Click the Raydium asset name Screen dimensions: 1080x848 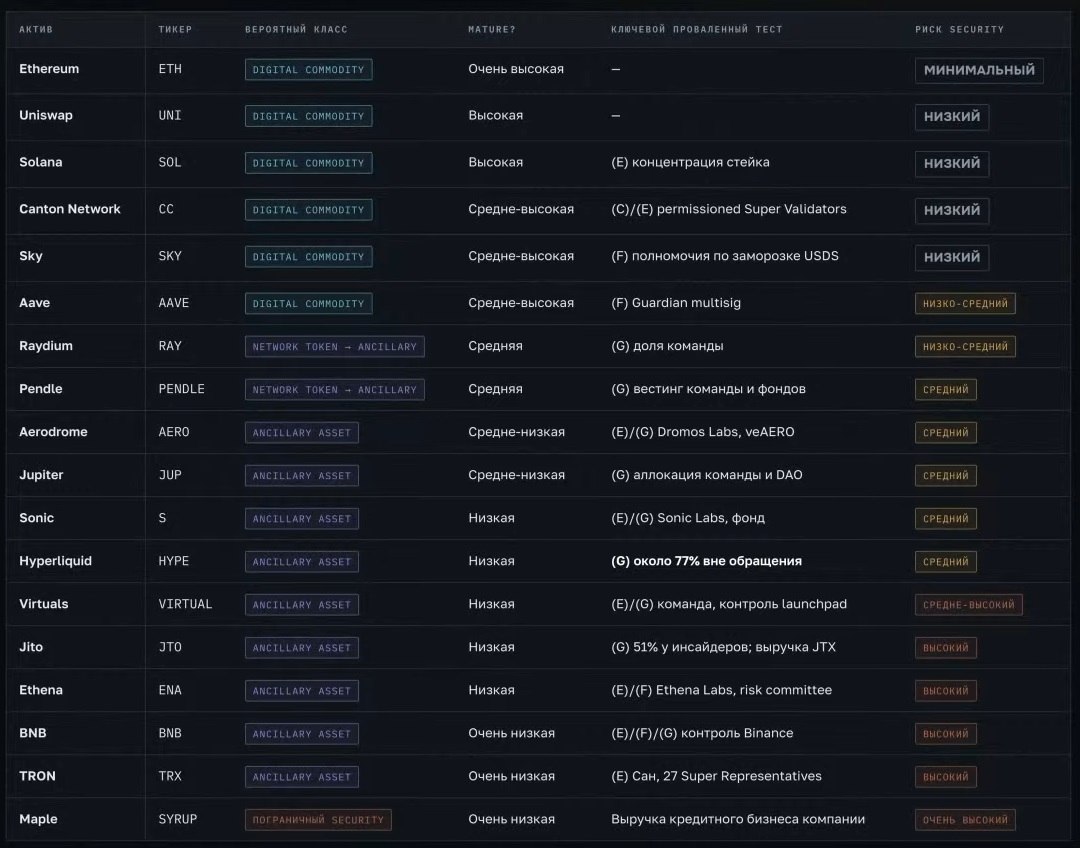pyautogui.click(x=45, y=346)
